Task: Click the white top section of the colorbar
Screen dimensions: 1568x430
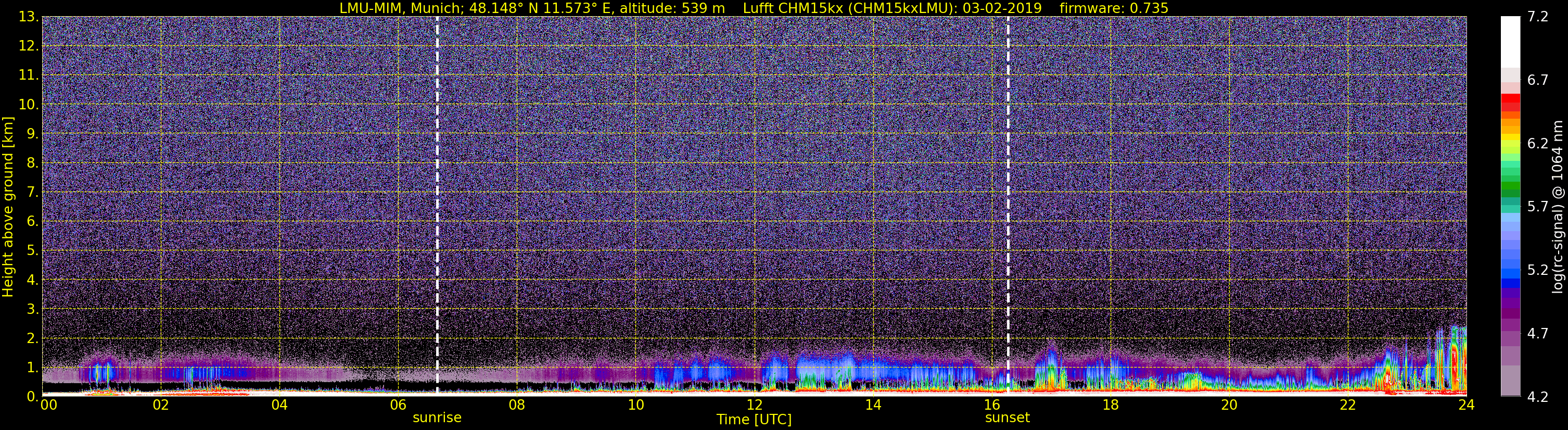Action: click(x=1510, y=42)
